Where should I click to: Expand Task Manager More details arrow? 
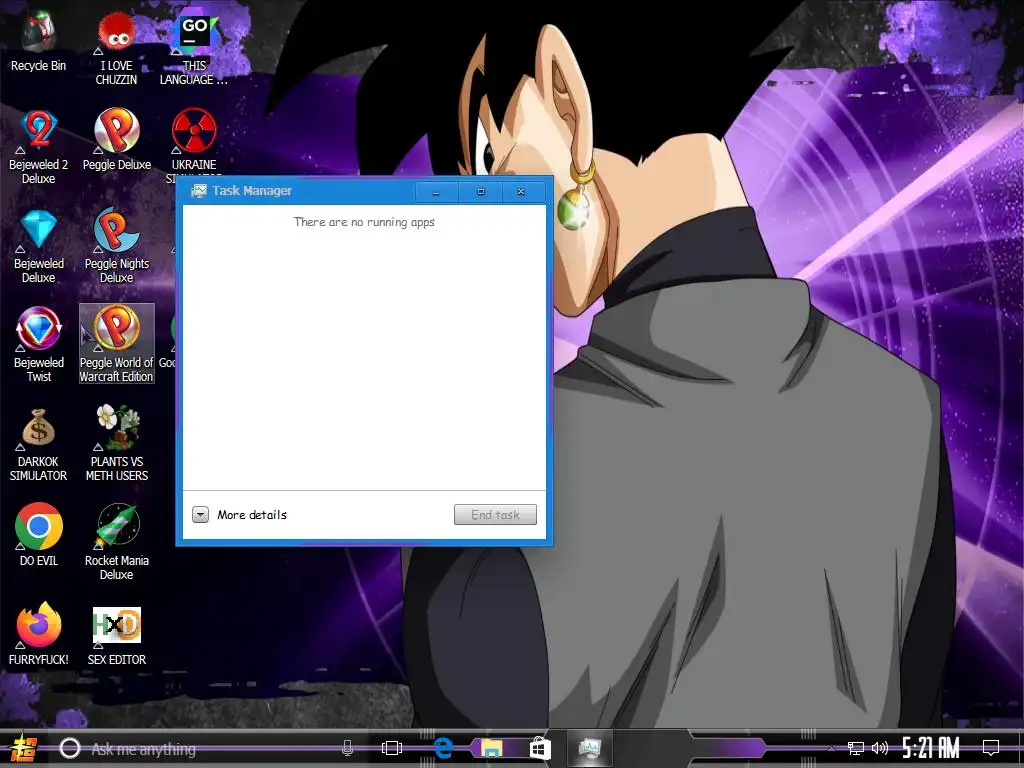(200, 515)
